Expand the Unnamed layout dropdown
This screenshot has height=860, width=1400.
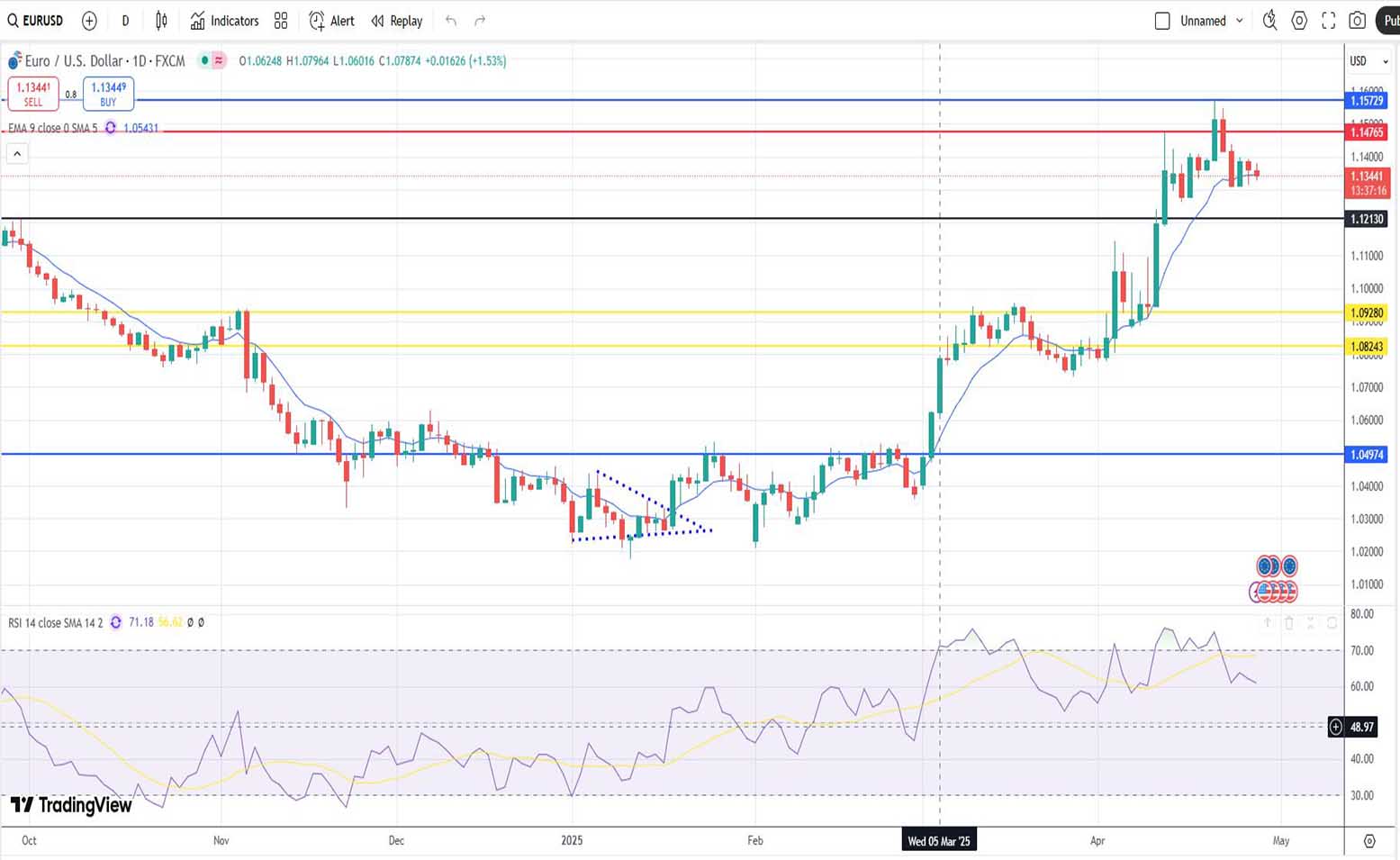pos(1240,21)
